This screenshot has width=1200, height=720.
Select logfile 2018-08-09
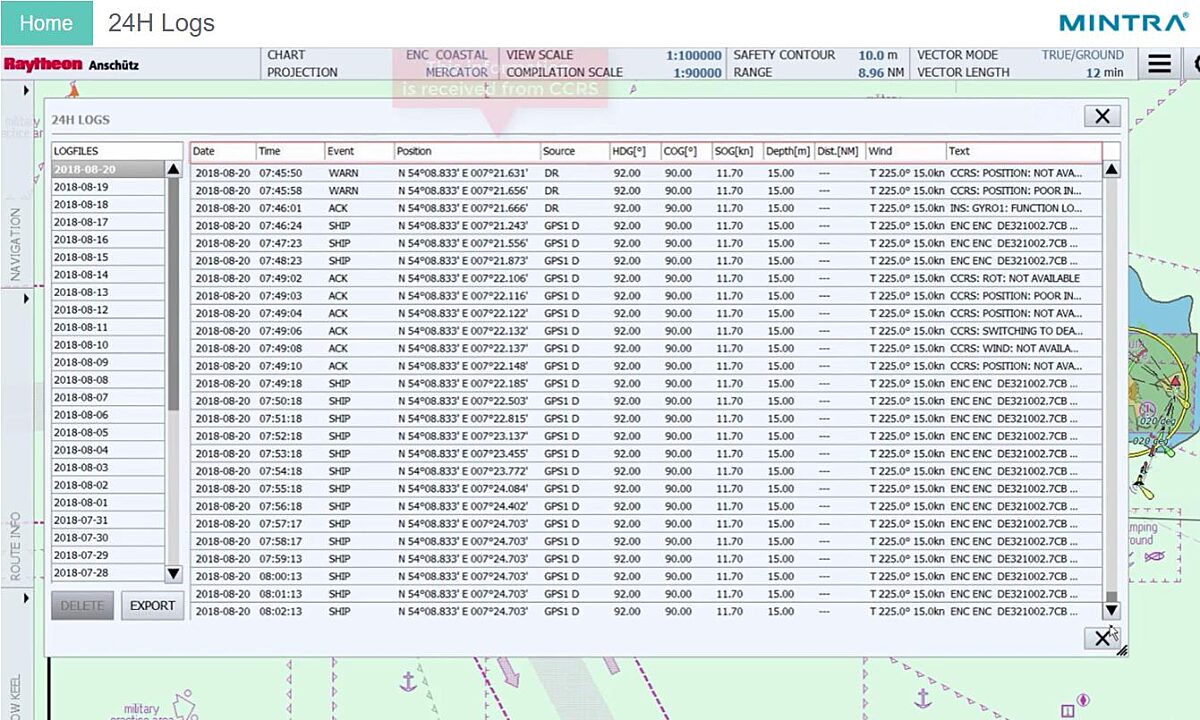pos(108,363)
